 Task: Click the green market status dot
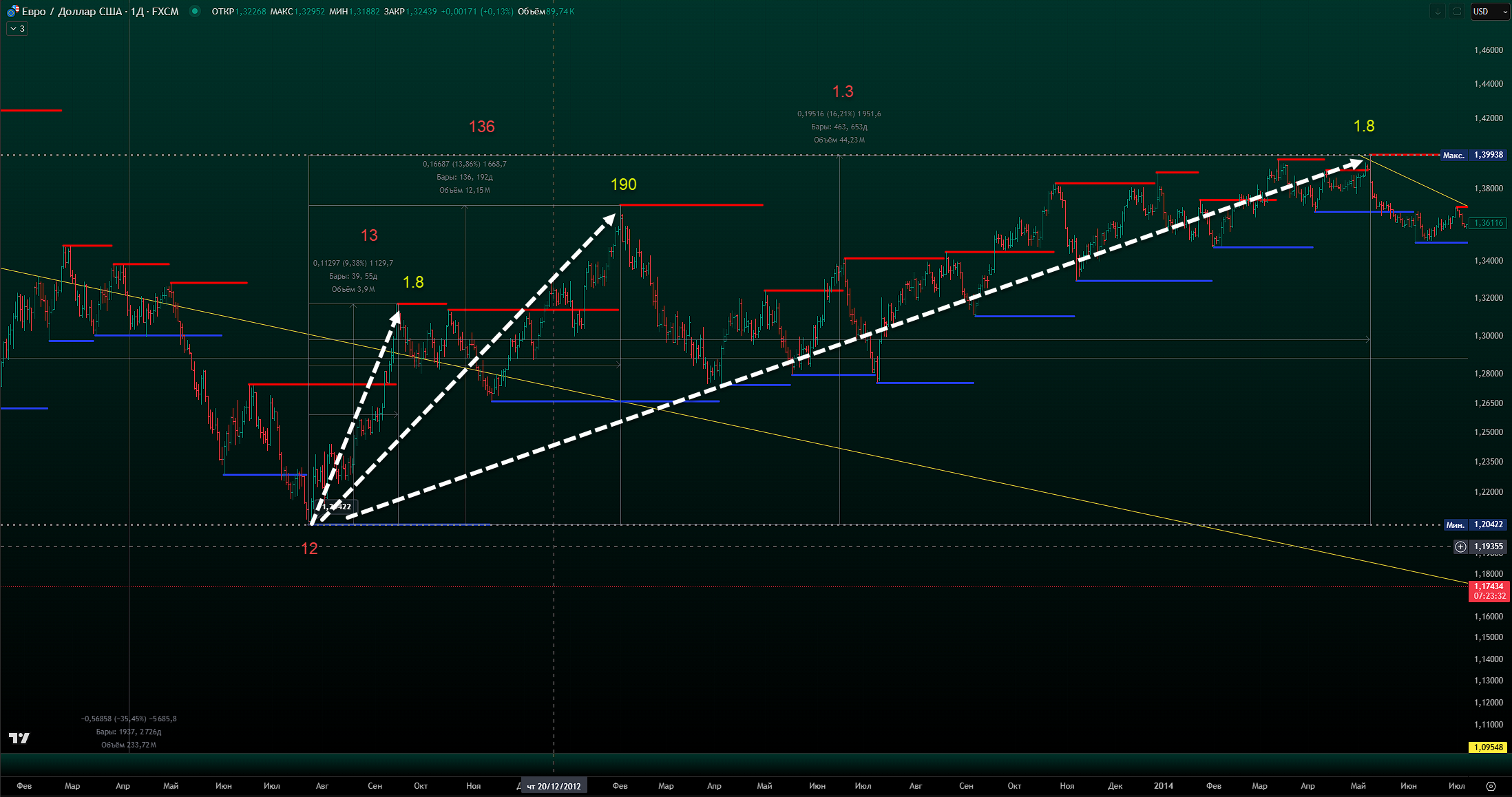click(195, 11)
